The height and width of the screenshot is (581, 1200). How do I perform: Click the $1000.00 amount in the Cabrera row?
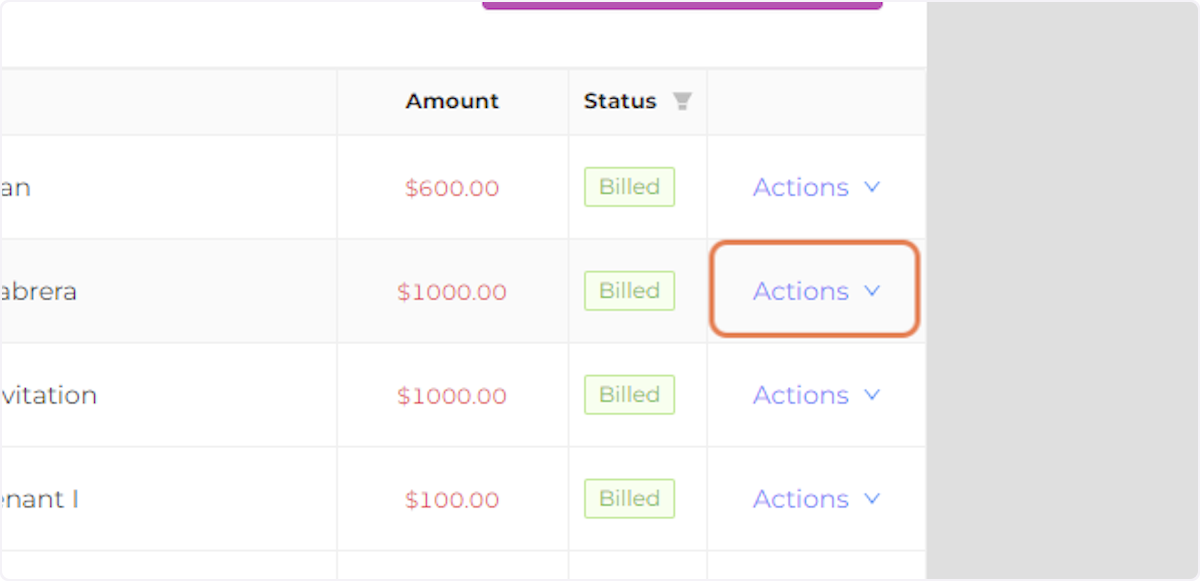452,291
